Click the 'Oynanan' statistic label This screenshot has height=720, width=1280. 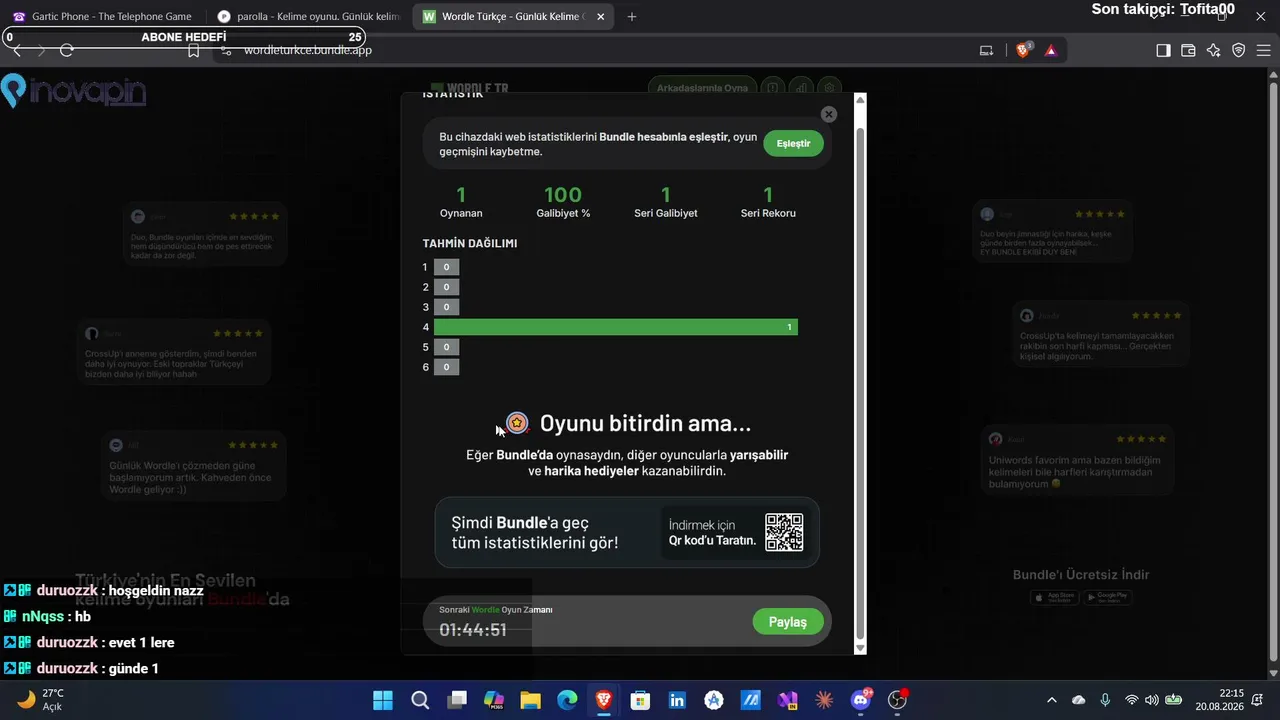461,213
